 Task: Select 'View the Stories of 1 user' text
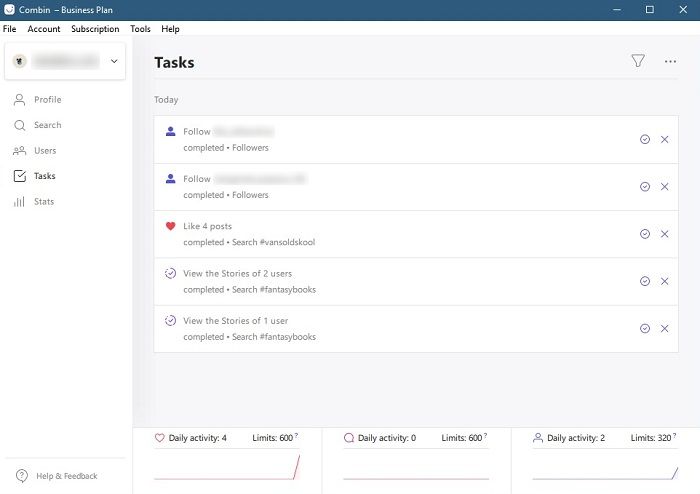point(236,321)
